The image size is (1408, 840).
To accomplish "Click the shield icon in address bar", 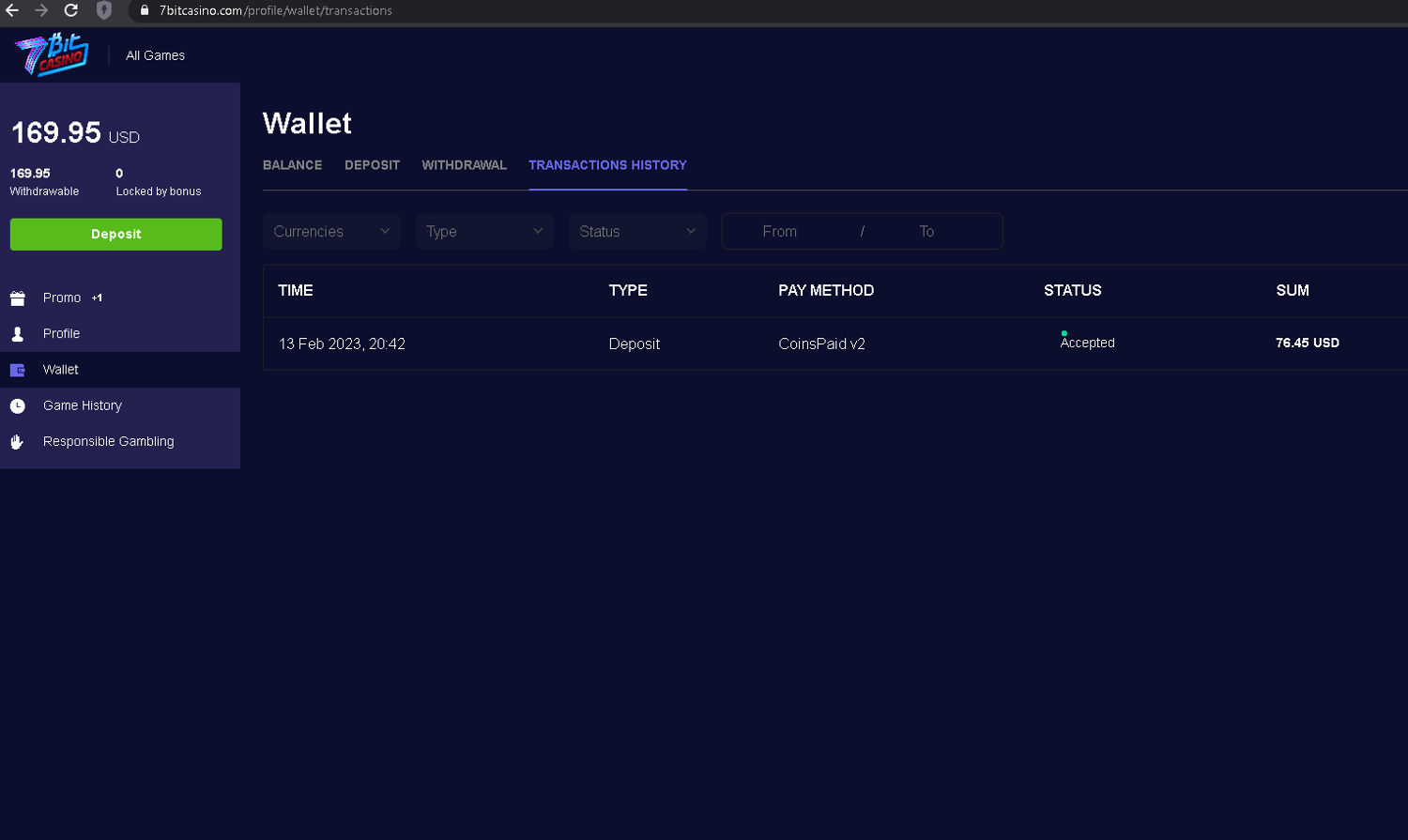I will [104, 10].
